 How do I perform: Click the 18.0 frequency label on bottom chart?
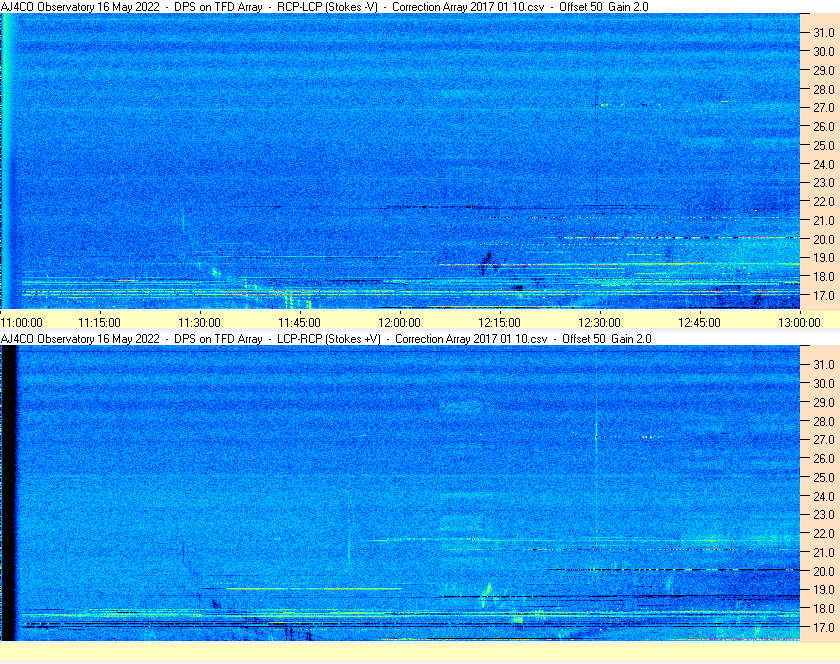tap(824, 609)
